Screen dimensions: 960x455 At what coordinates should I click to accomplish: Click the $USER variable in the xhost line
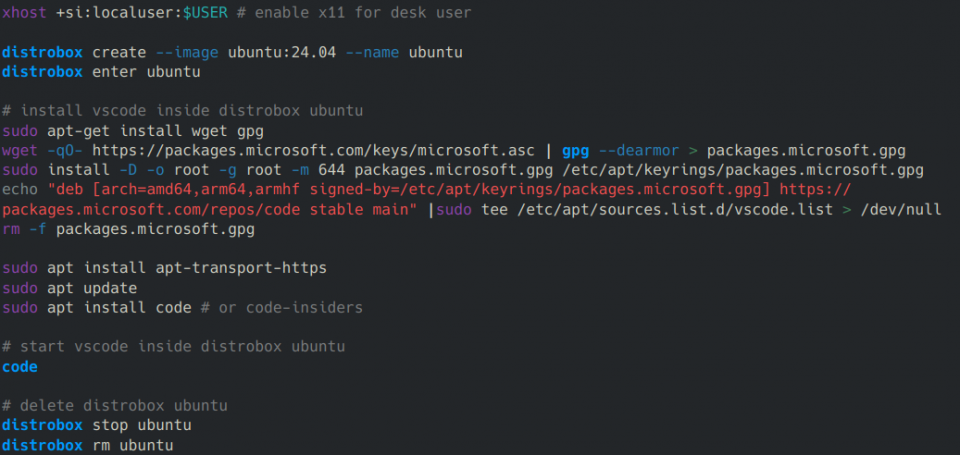coord(206,13)
